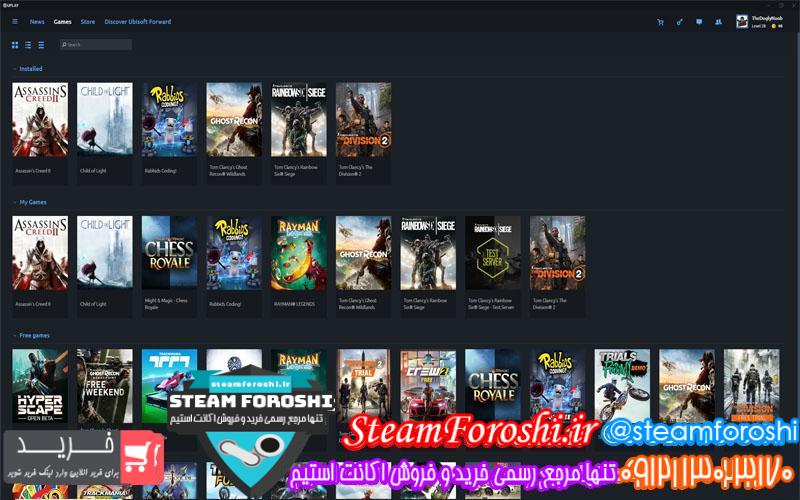Click the games search field
The width and height of the screenshot is (800, 500).
coord(96,45)
